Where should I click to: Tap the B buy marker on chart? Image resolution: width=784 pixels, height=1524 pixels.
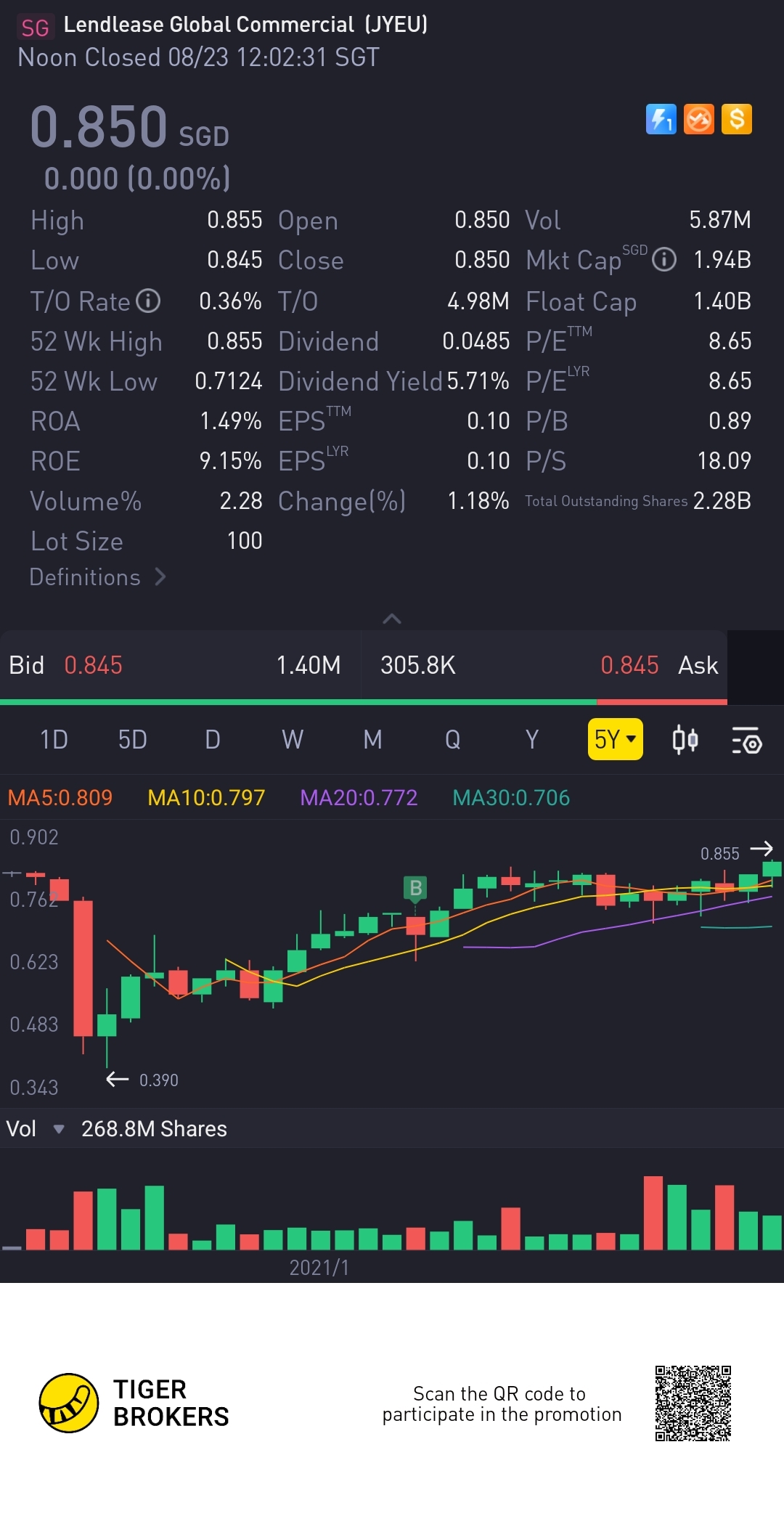[415, 888]
